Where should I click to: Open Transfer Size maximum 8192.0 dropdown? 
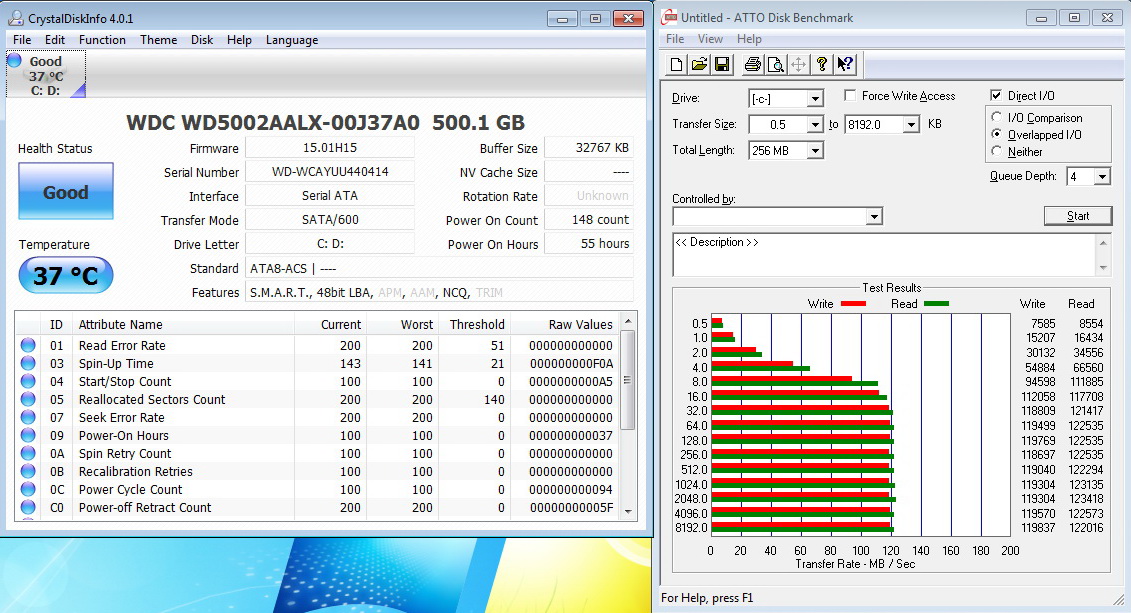[x=912, y=125]
